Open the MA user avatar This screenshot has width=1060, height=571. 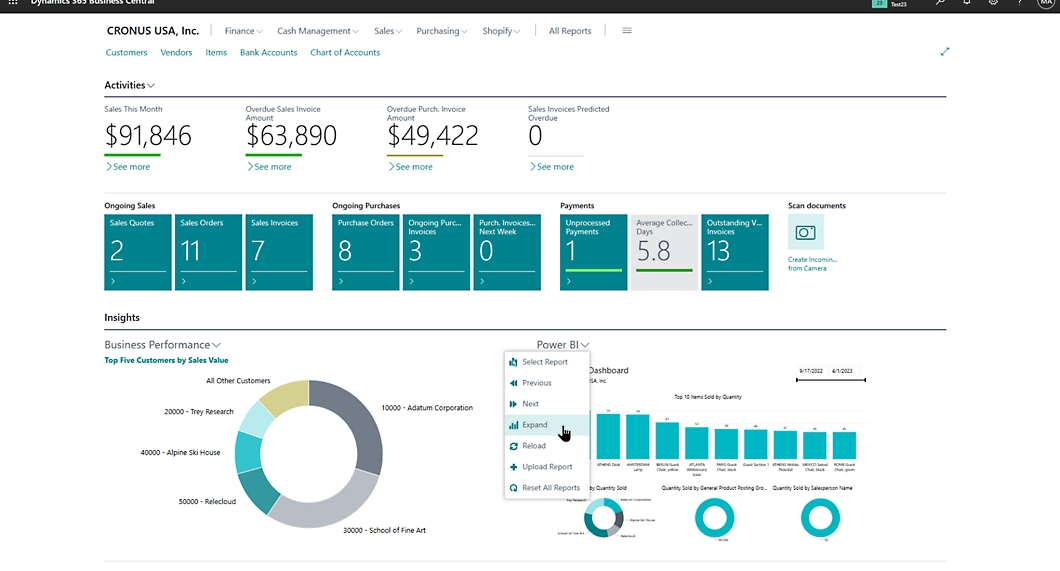(1046, 3)
